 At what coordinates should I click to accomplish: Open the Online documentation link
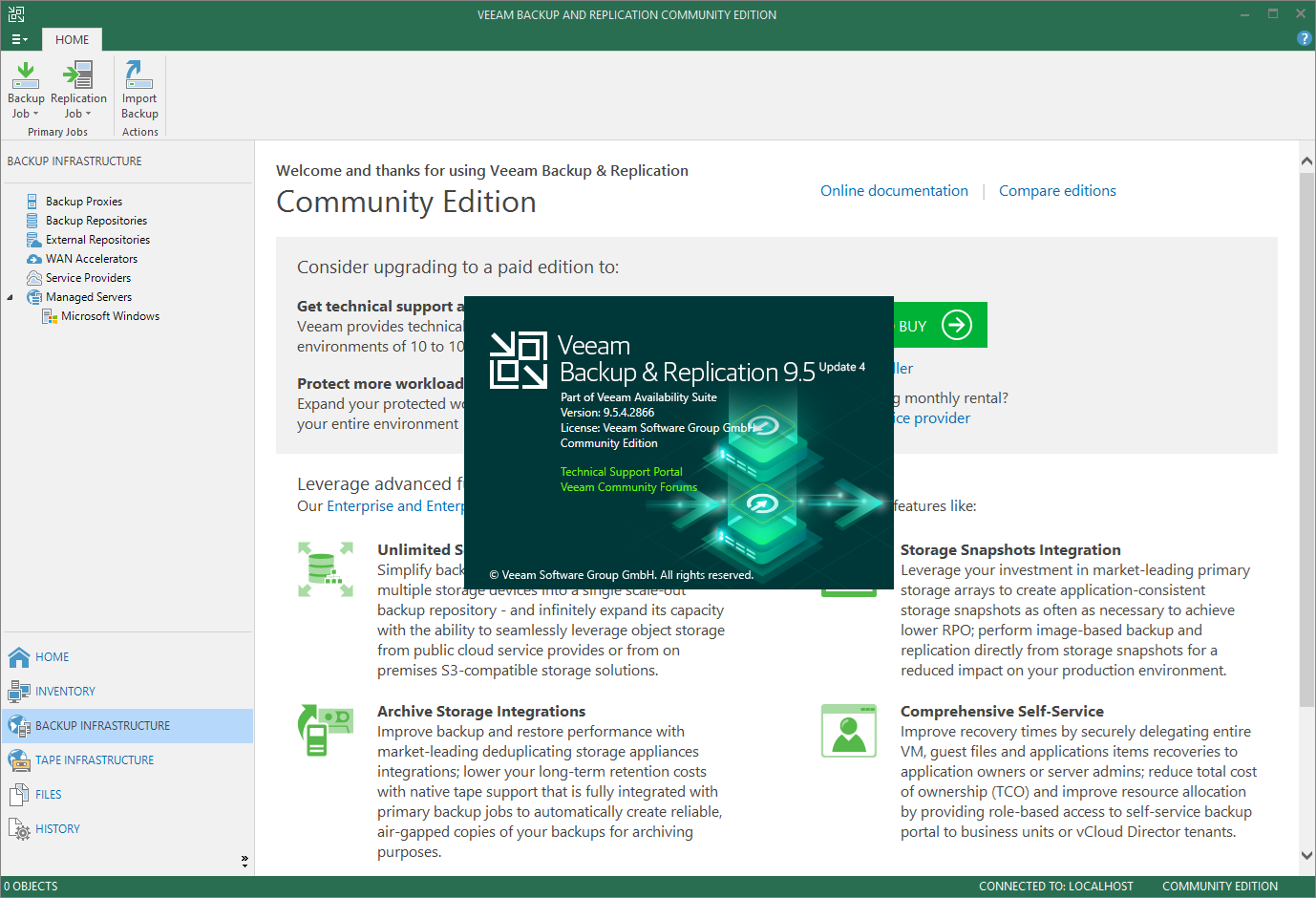[894, 191]
